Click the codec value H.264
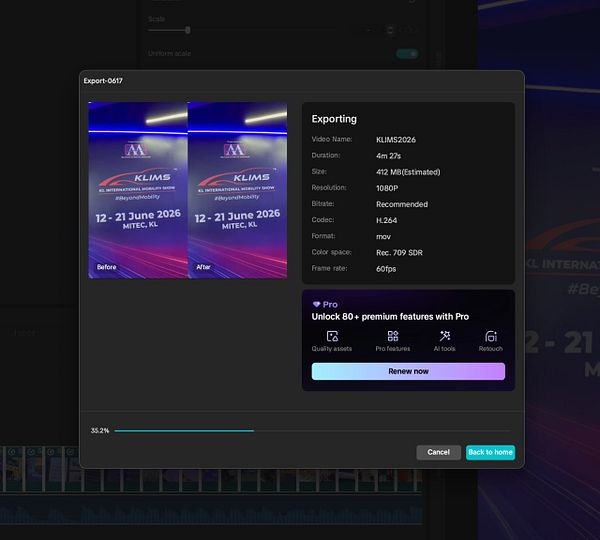Screen dimensions: 600x540 (386, 220)
